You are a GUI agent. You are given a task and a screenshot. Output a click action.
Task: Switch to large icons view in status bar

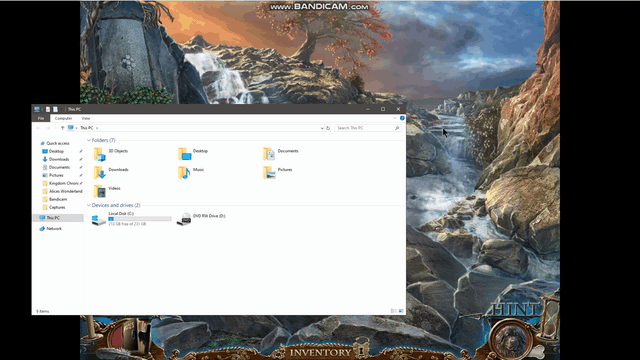(x=401, y=311)
